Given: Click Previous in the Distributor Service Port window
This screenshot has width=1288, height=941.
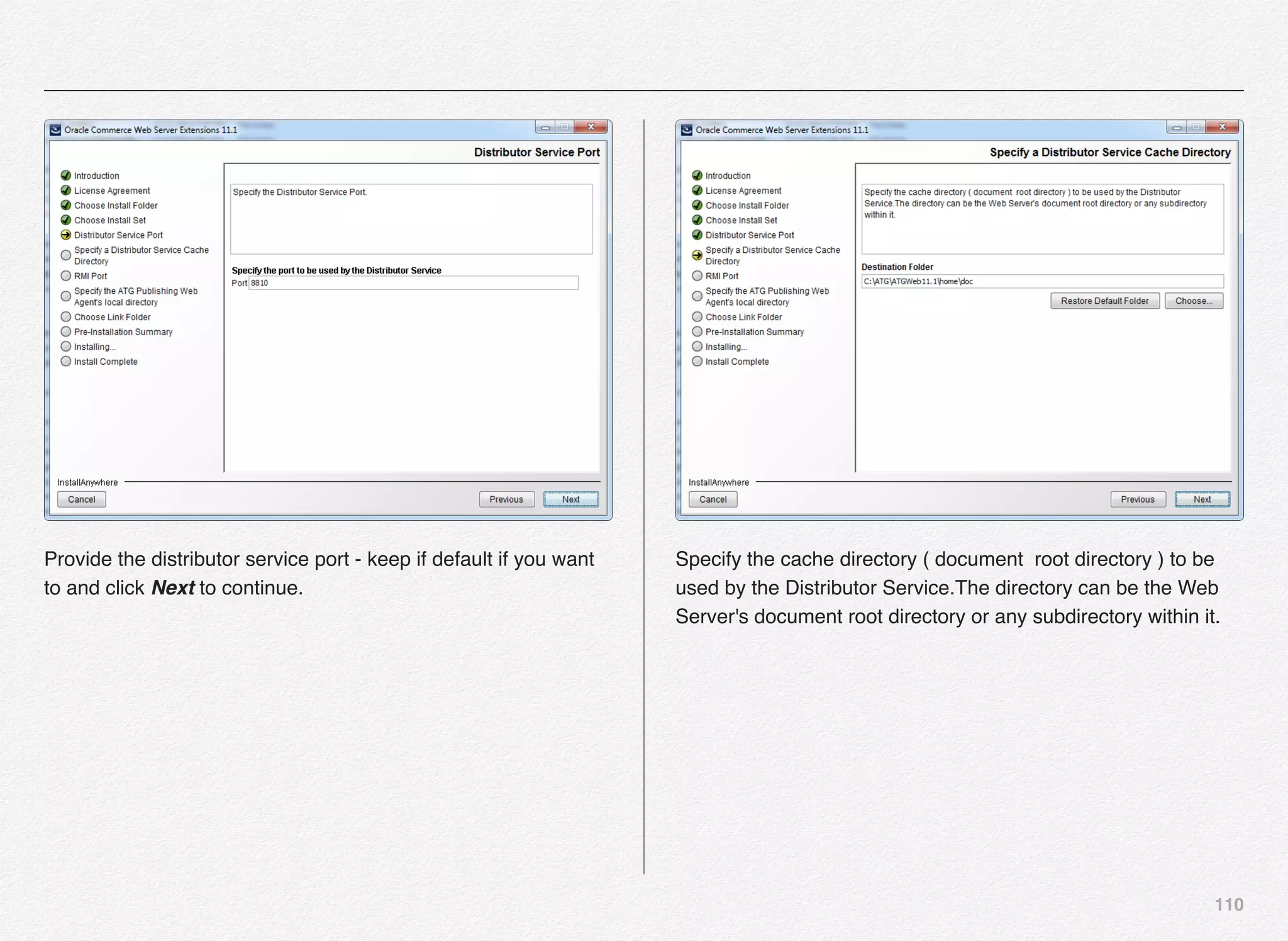Looking at the screenshot, I should click(506, 499).
